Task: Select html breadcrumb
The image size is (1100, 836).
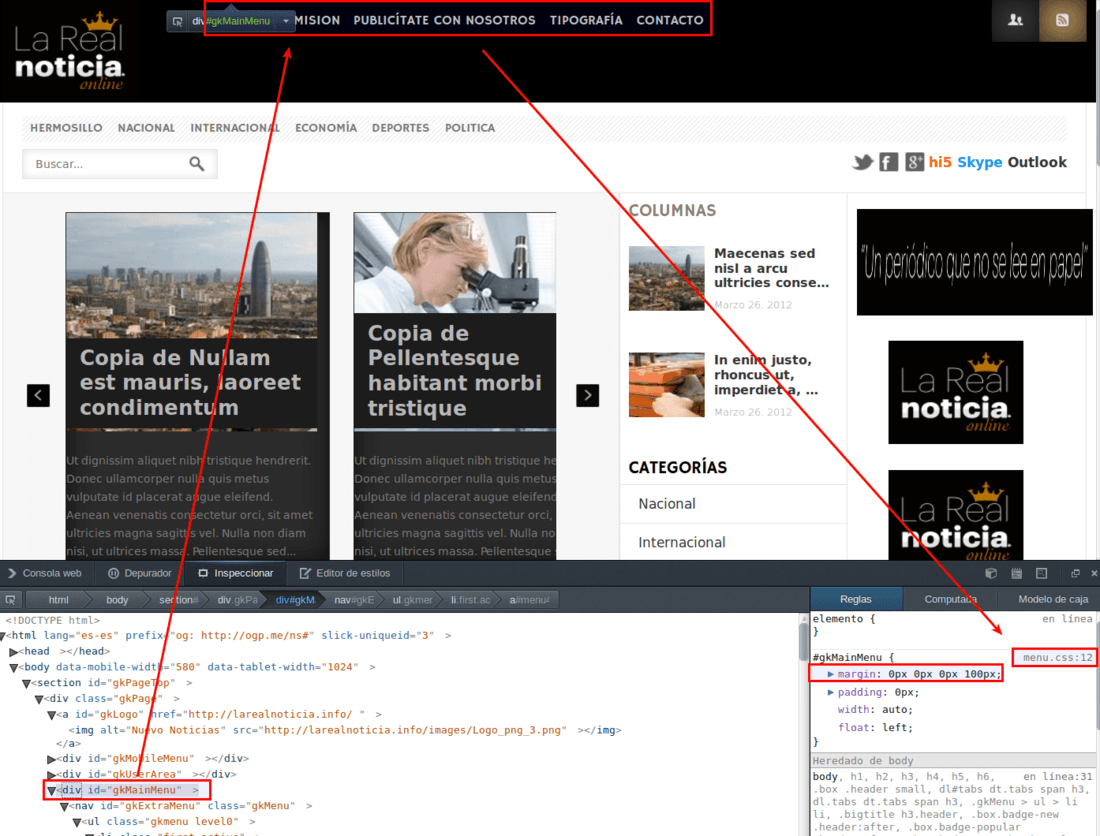Action: pyautogui.click(x=58, y=600)
